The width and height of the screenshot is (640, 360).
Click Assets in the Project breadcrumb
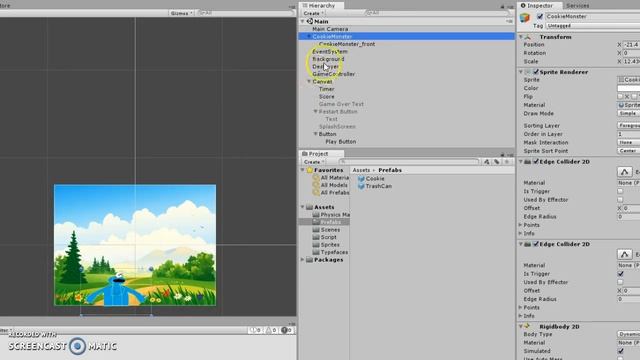tap(361, 170)
